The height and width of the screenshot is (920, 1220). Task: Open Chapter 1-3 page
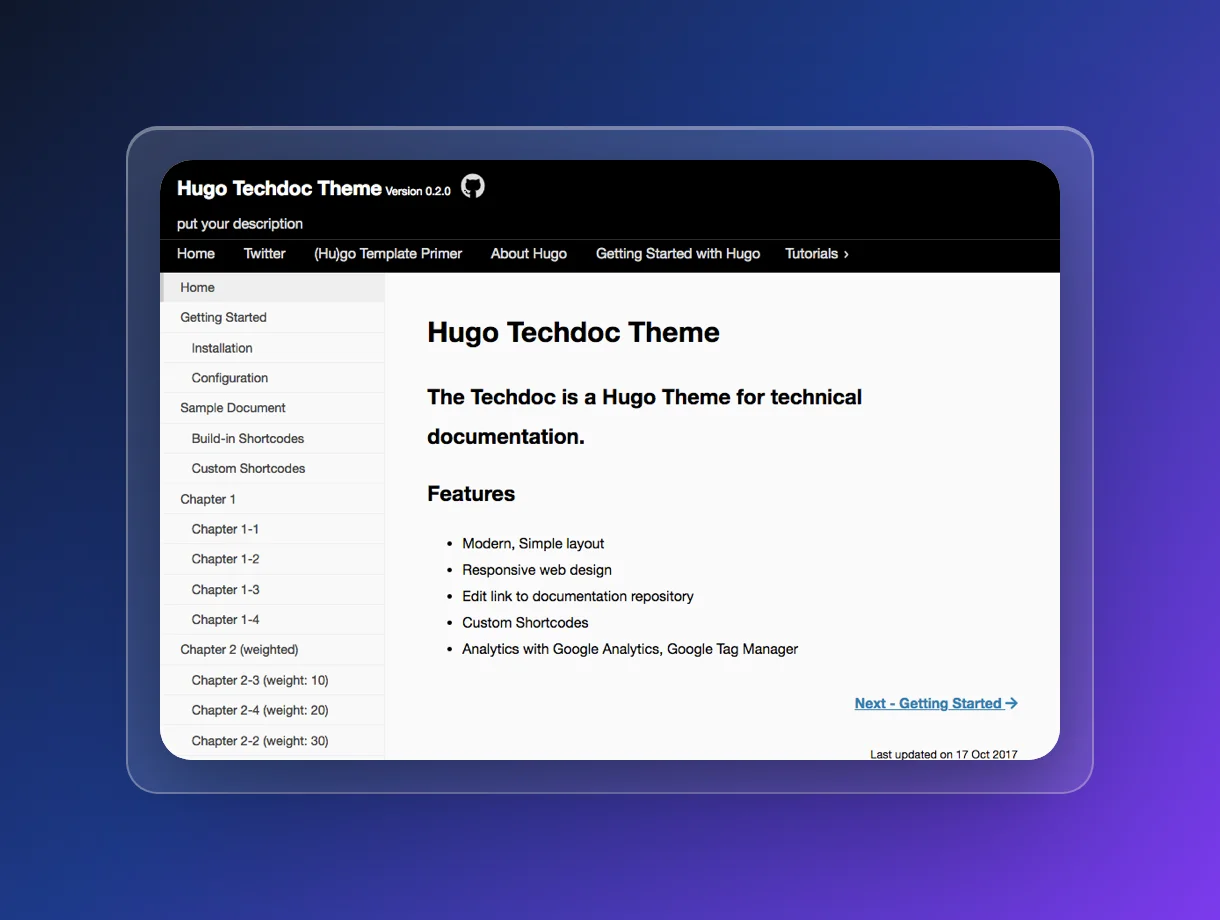click(272, 589)
